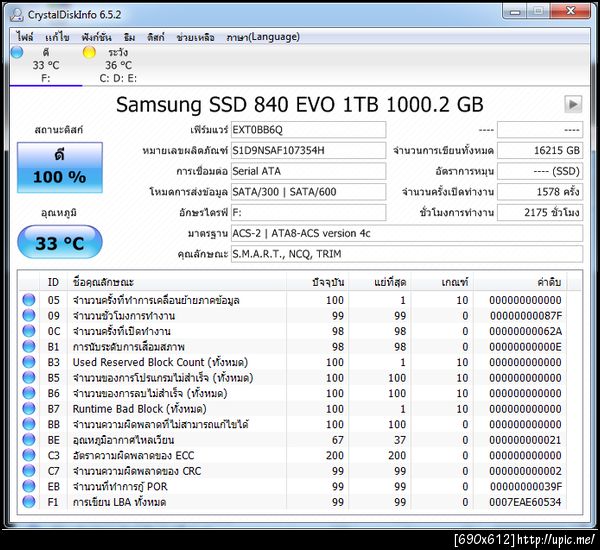600x550 pixels.
Task: Click the power on hours value 2175
Action: pyautogui.click(x=540, y=212)
